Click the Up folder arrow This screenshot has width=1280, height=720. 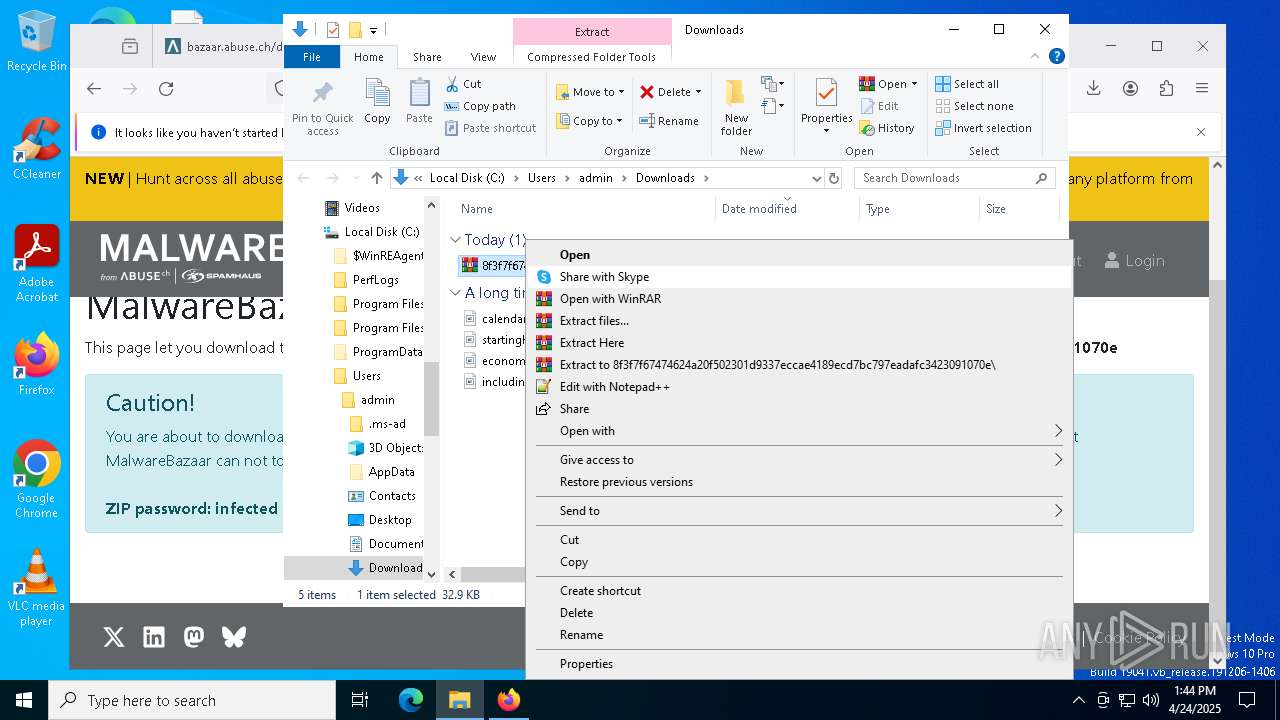click(376, 178)
